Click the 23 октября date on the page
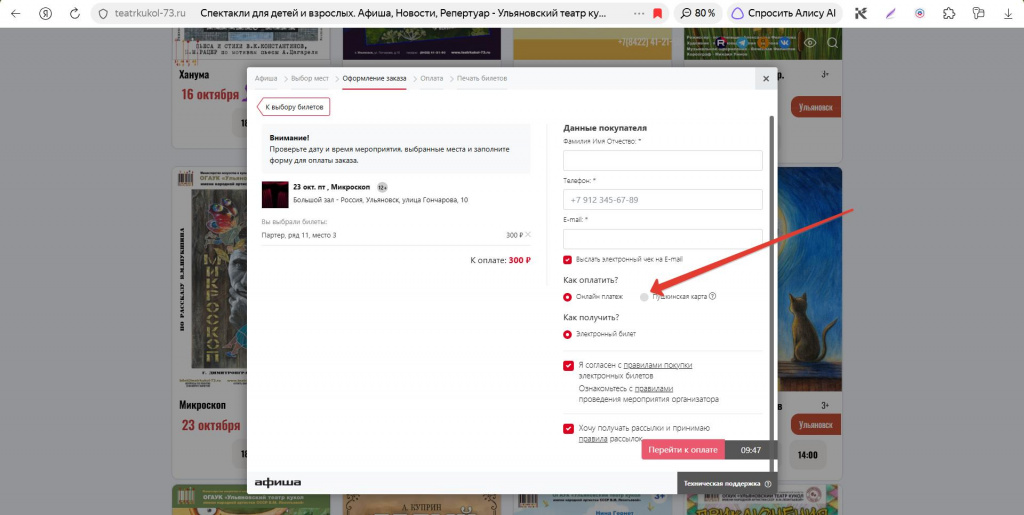 [x=211, y=426]
